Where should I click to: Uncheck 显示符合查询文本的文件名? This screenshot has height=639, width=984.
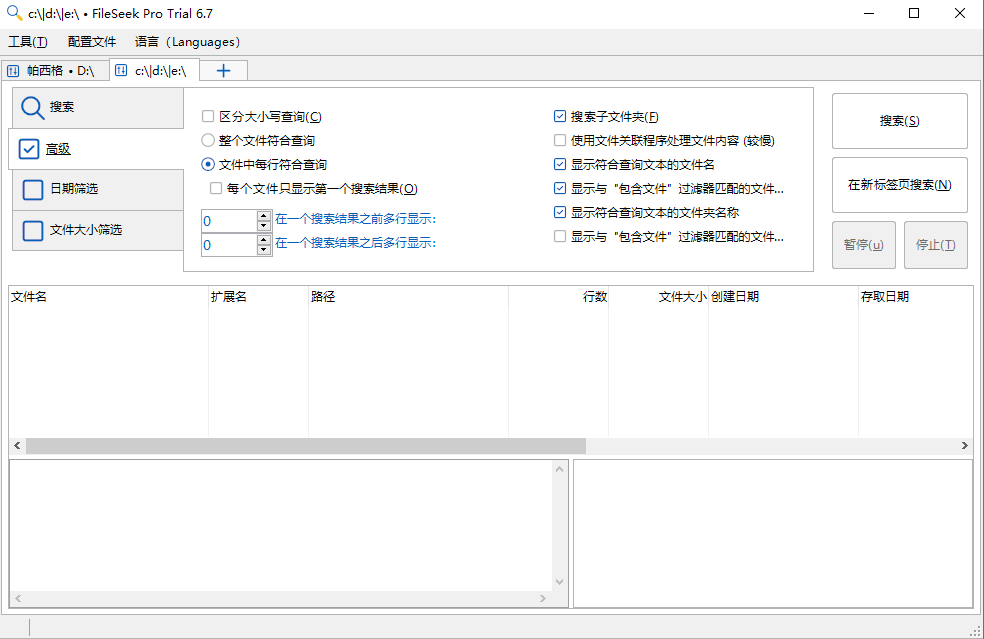(560, 164)
